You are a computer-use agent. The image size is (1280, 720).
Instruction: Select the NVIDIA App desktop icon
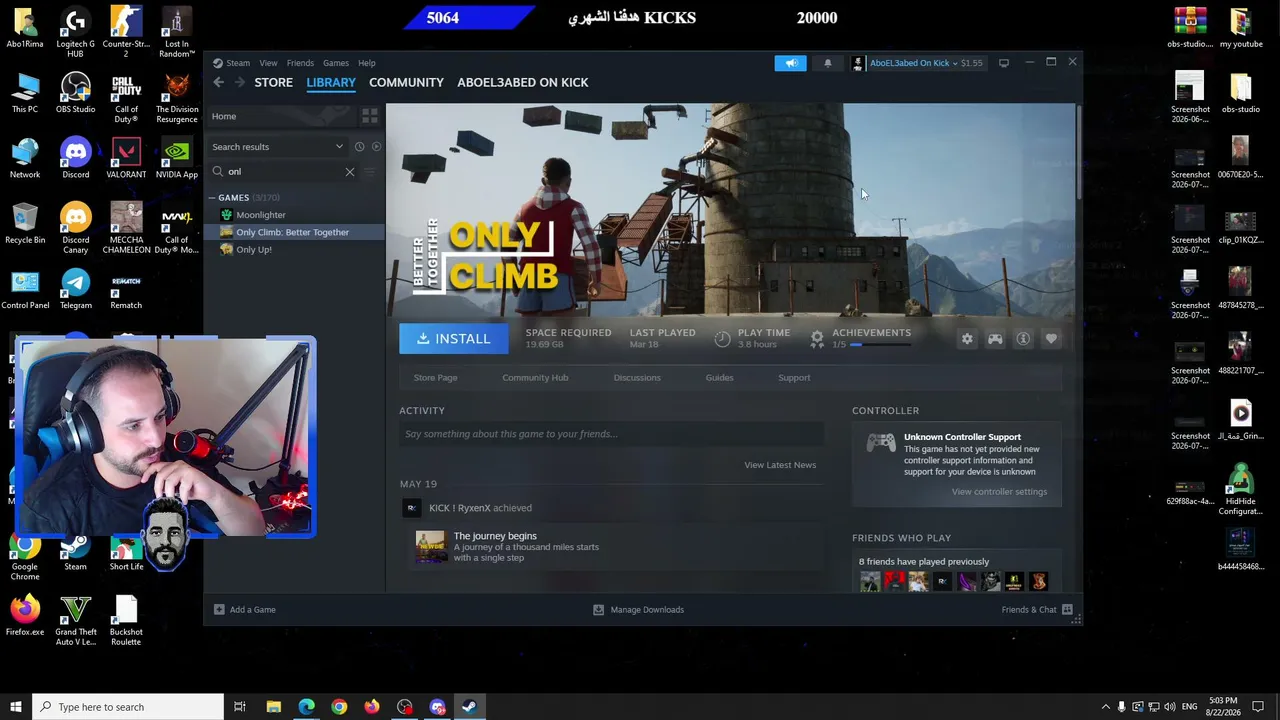176,157
